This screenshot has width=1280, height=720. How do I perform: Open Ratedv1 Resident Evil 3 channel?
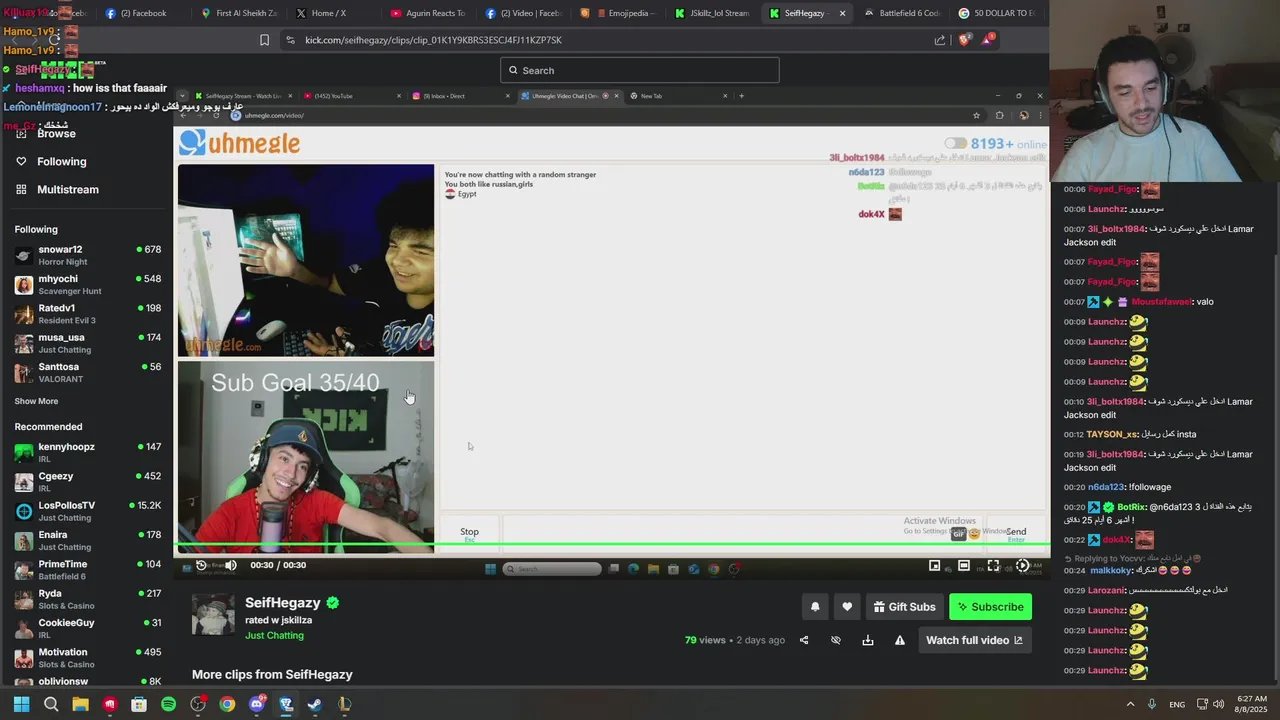click(x=87, y=314)
